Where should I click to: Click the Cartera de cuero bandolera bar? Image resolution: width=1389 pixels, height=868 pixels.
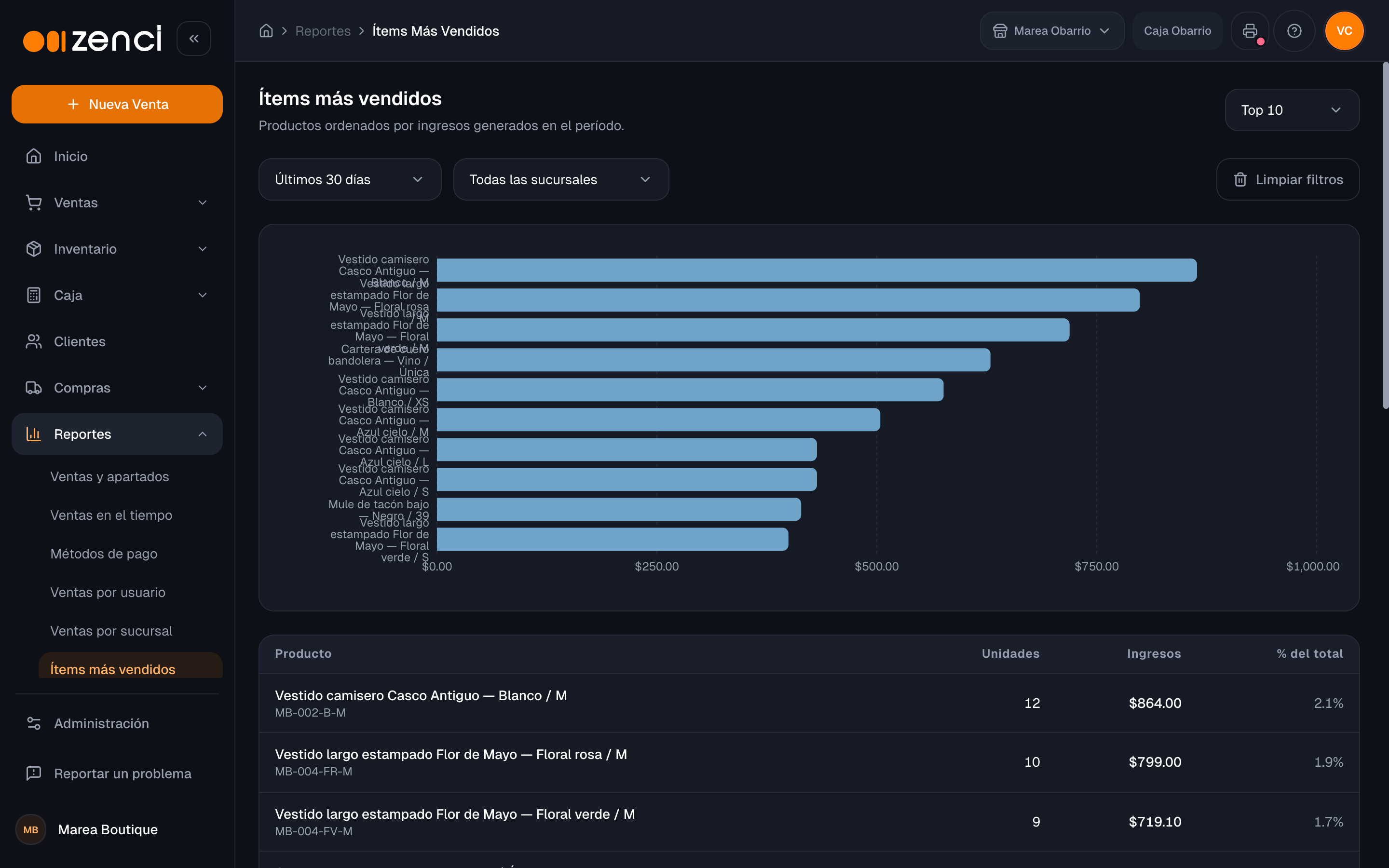coord(713,360)
